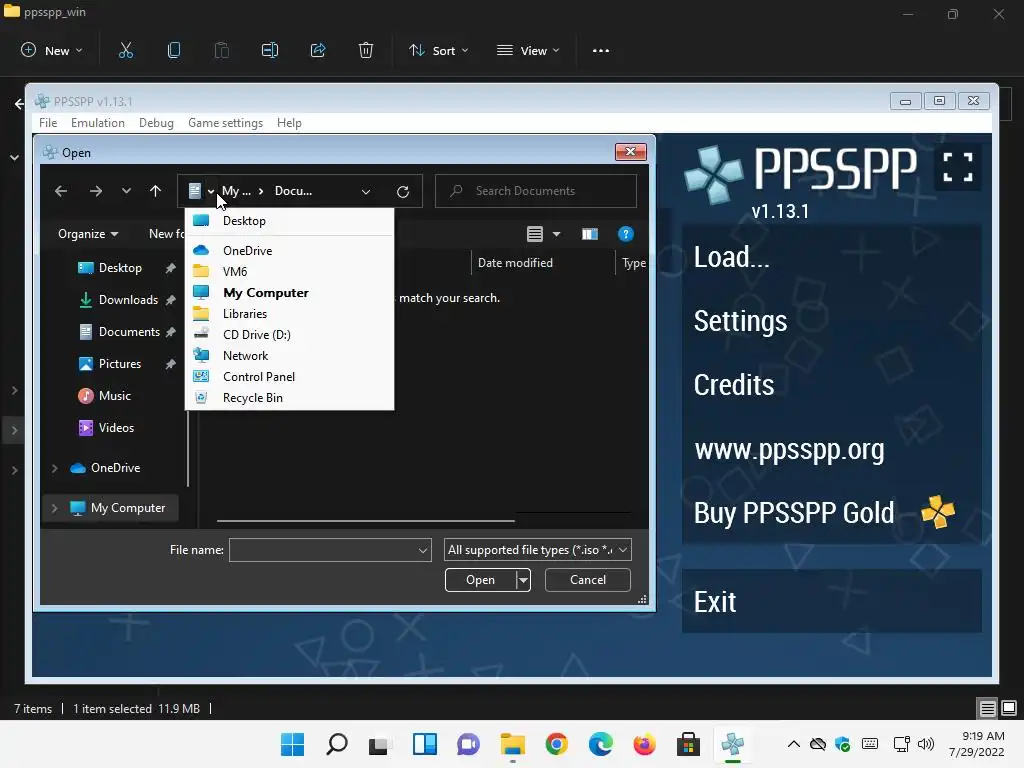Expand address bar history dropdown
This screenshot has height=768, width=1024.
pos(366,191)
